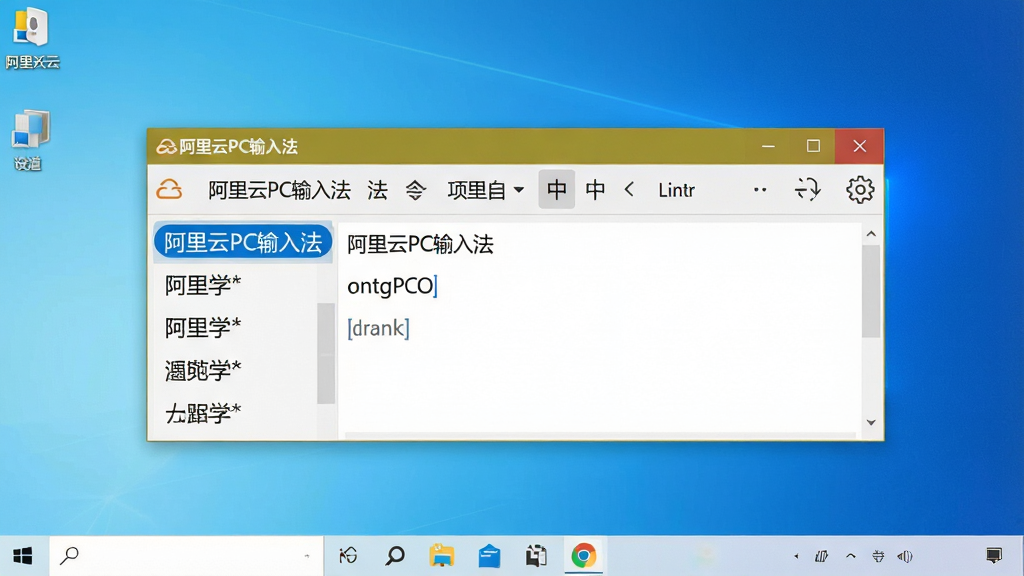This screenshot has height=576, width=1024.
Task: Open the documents app icon on taskbar
Action: [x=536, y=556]
